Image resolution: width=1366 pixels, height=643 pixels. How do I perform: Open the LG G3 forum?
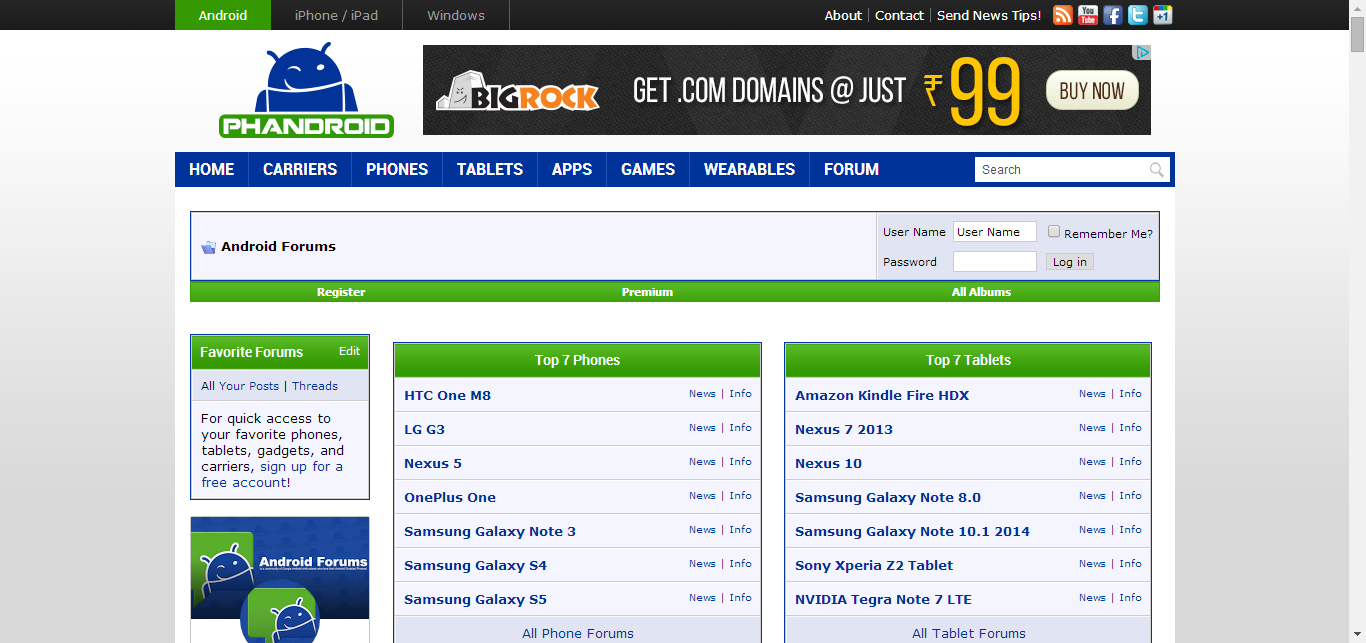coord(424,429)
